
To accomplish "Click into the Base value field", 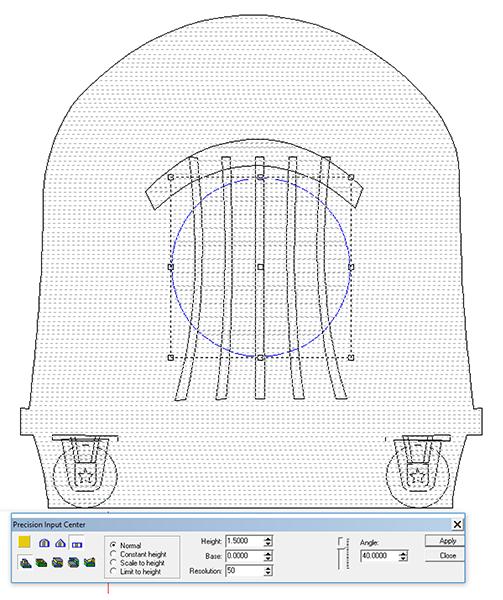I will 244,556.
